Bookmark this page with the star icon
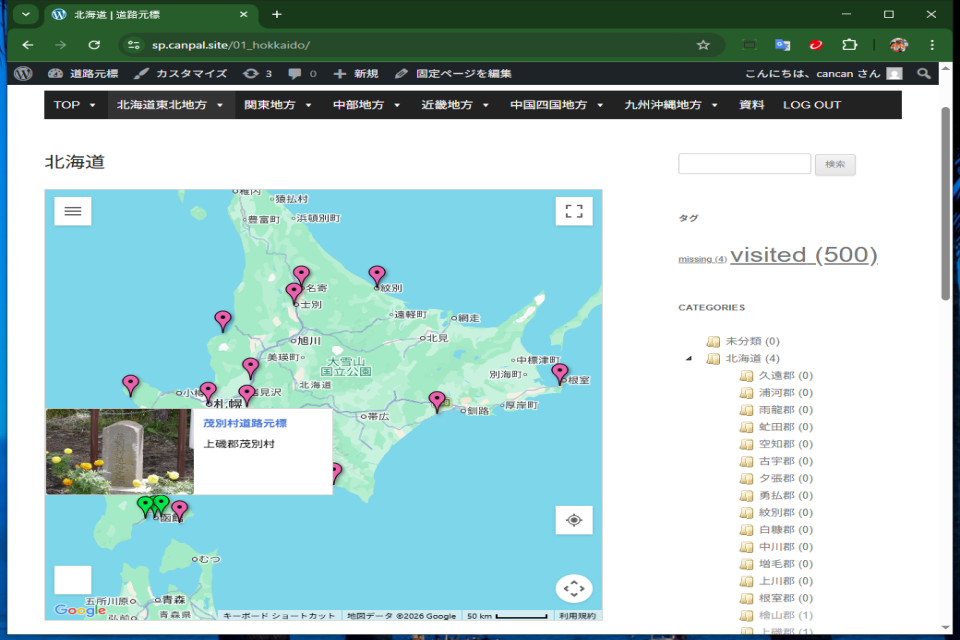Screen dimensions: 960x640 pyautogui.click(x=703, y=45)
